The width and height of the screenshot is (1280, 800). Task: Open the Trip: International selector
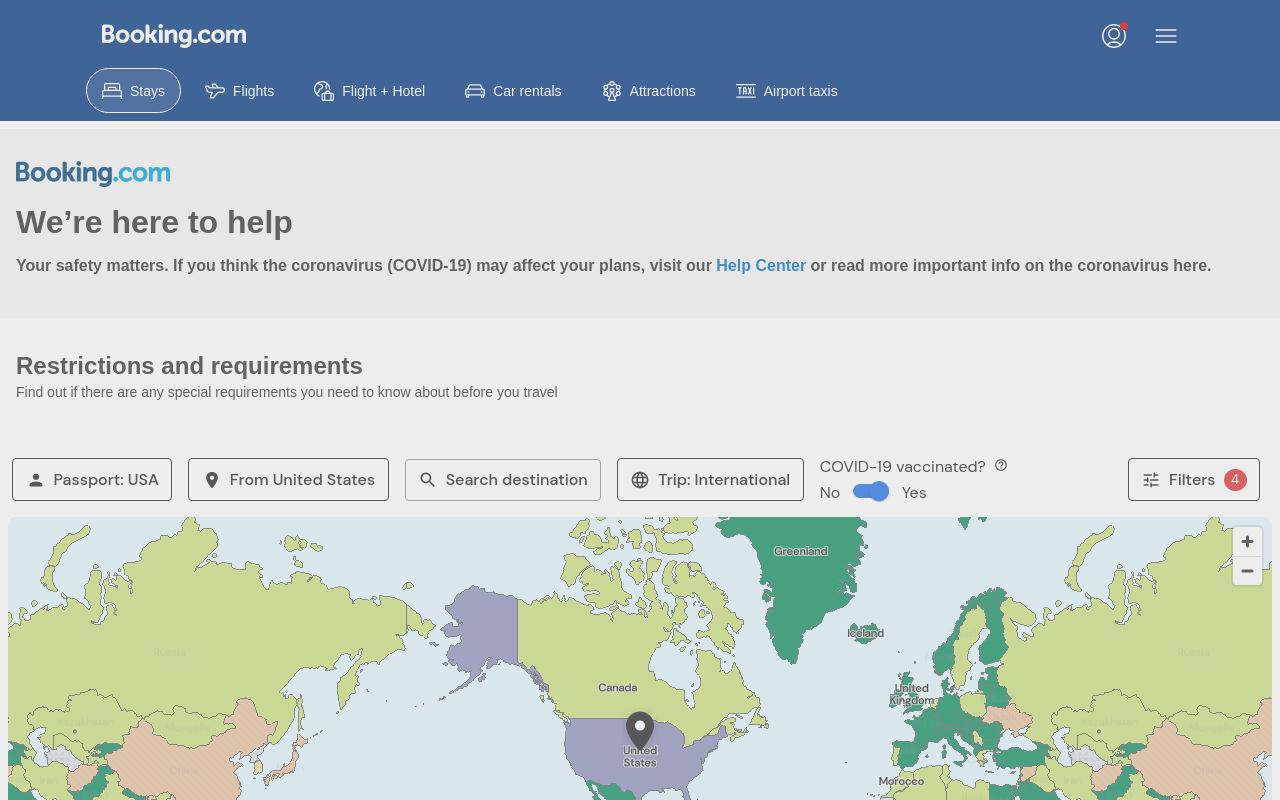pos(710,480)
